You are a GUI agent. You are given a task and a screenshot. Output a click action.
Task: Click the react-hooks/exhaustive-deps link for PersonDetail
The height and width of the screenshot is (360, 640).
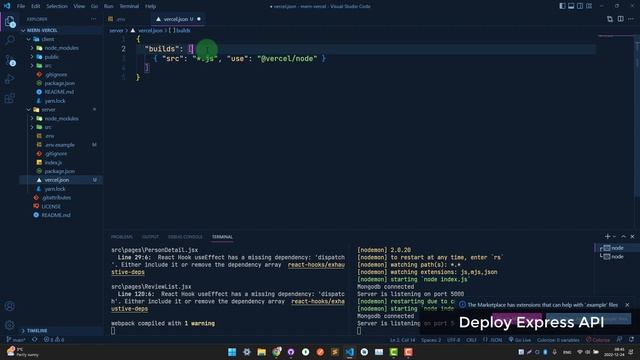pyautogui.click(x=316, y=265)
